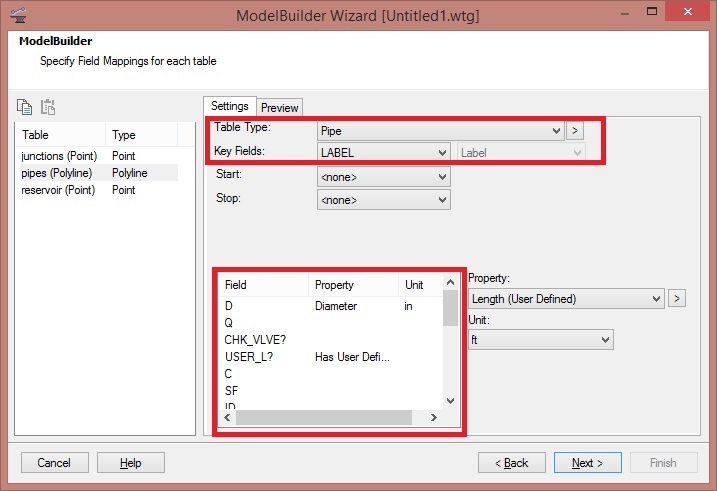Select the pipes (Polyline) table row
The image size is (717, 491).
click(98, 173)
